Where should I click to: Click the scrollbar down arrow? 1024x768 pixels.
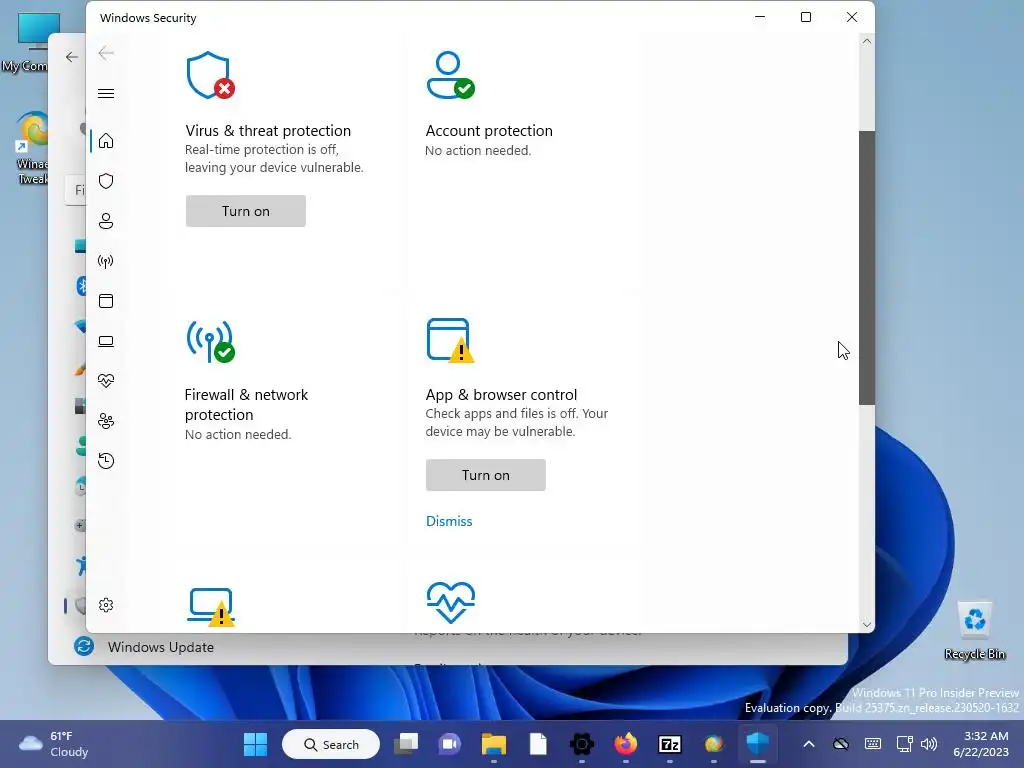click(x=867, y=624)
